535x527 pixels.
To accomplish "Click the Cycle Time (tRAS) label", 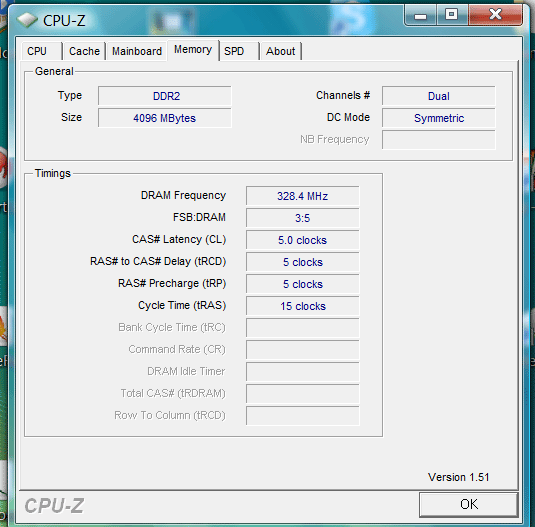I will point(182,305).
